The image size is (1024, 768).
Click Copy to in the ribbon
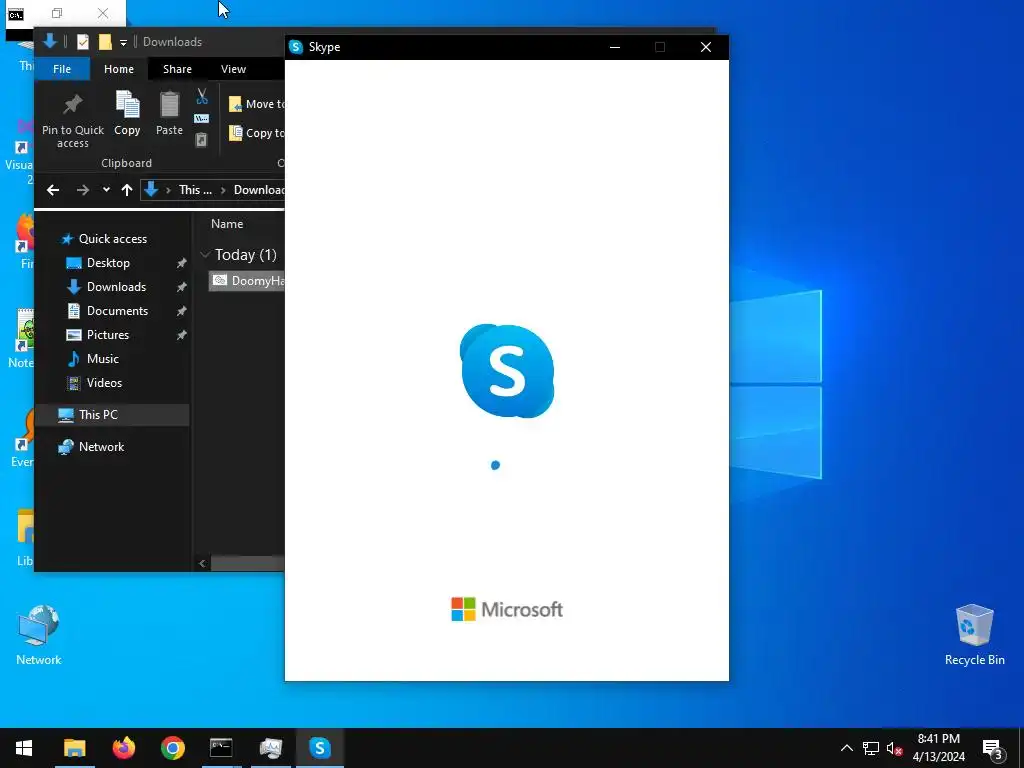[257, 133]
